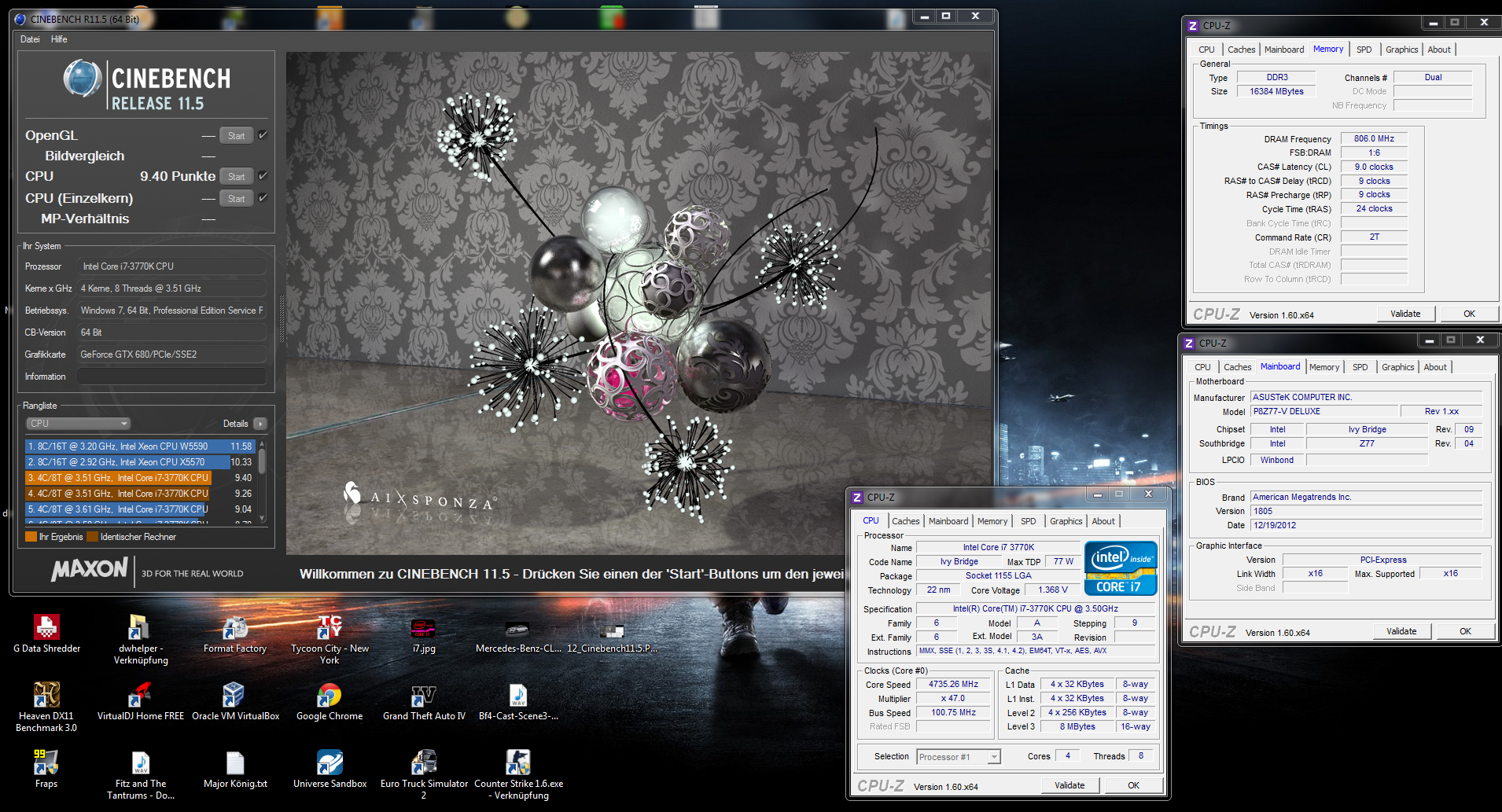Open Processor #1 selection dropdown
The height and width of the screenshot is (812, 1502).
click(x=959, y=757)
